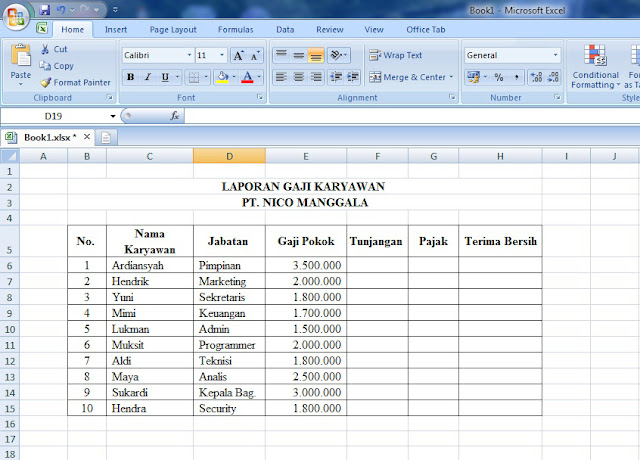Set Middle Align vertical alignment
This screenshot has width=640, height=460.
coord(298,55)
